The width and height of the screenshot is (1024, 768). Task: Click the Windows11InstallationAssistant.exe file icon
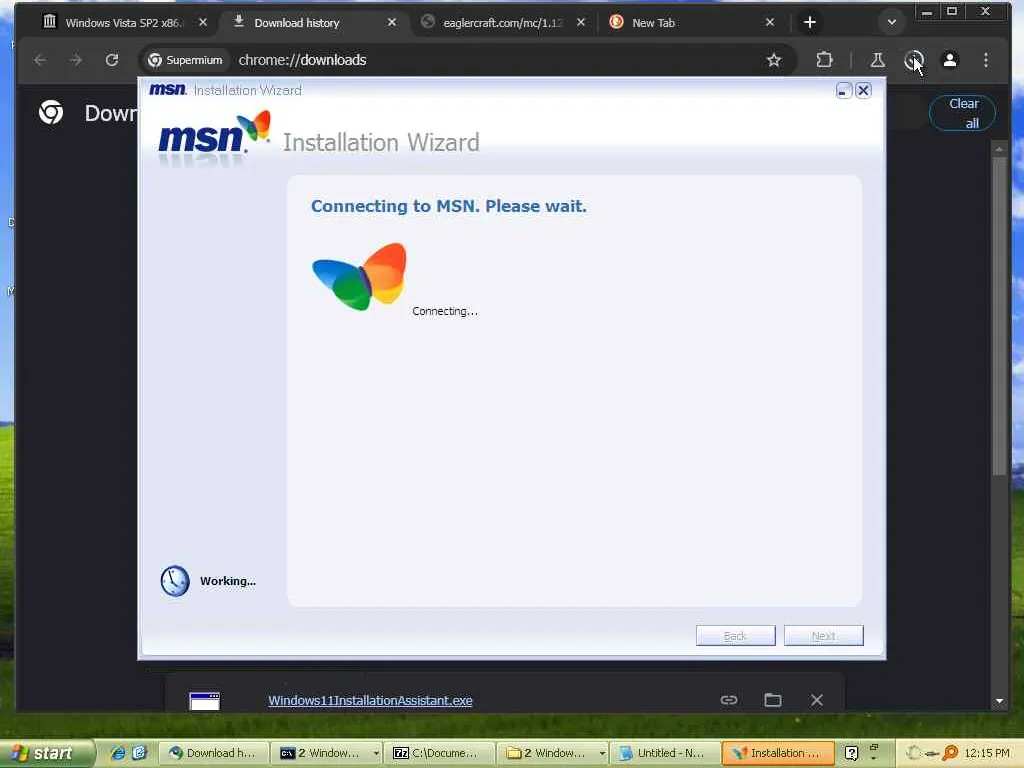[204, 701]
